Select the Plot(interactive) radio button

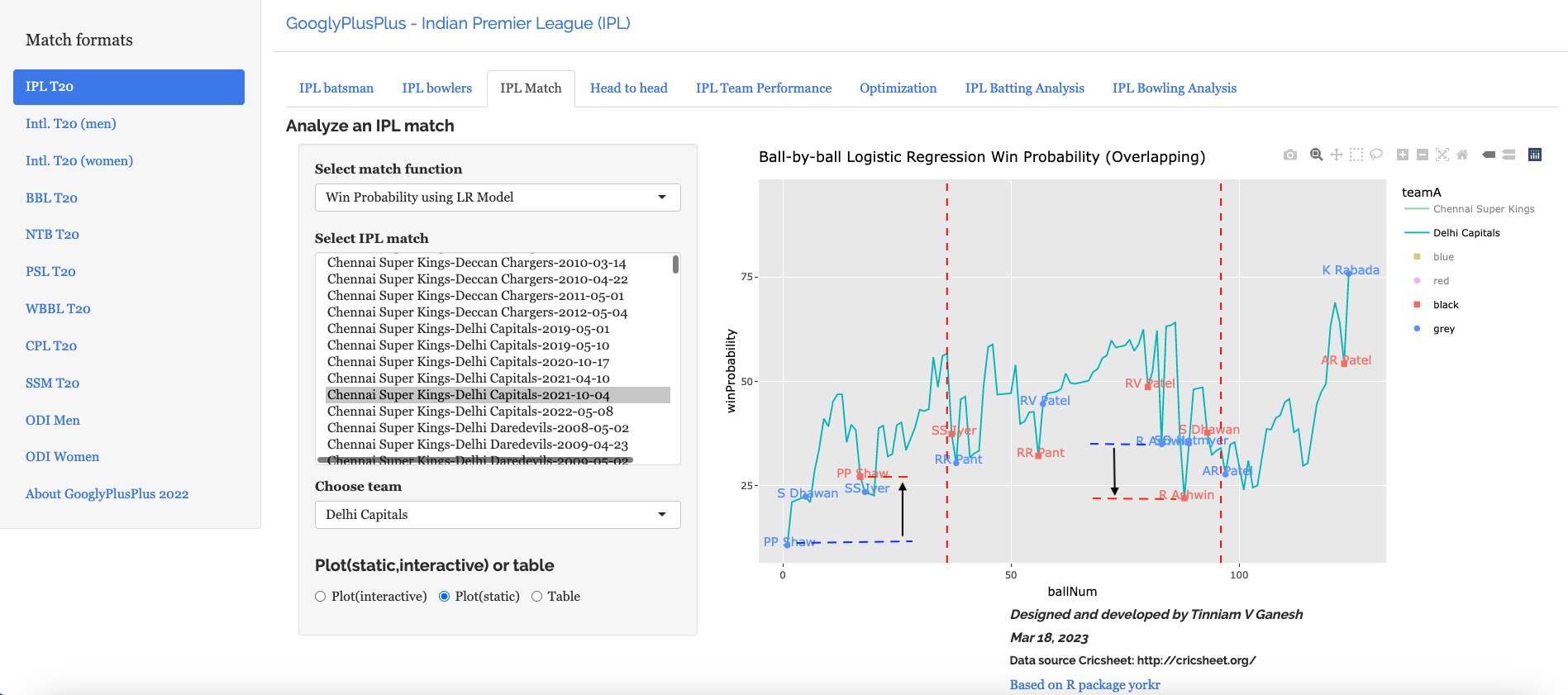click(321, 597)
